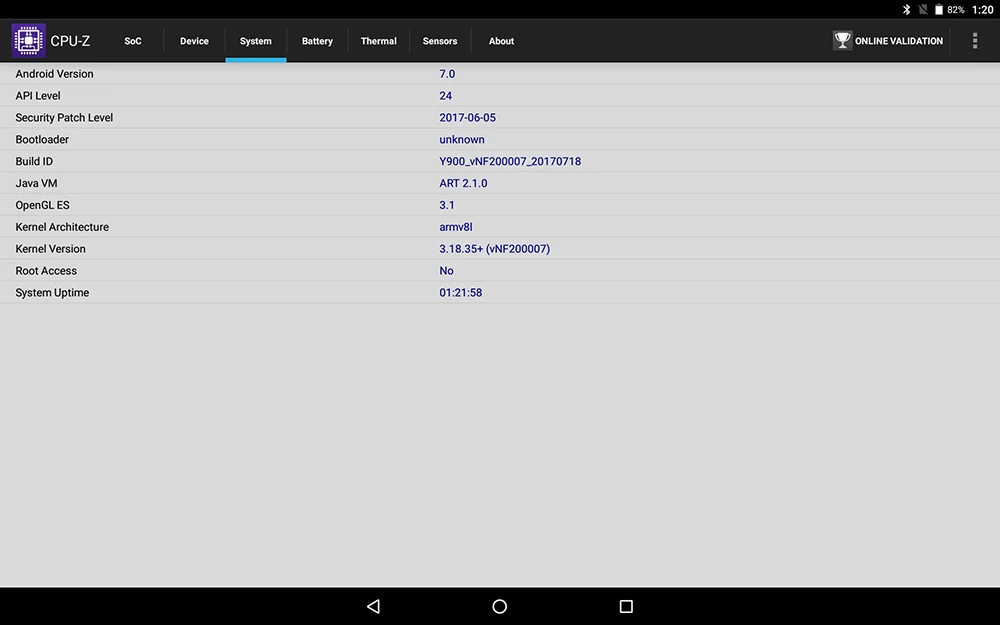Tap the trophy icon for online validation
The image size is (1000, 625).
[842, 41]
